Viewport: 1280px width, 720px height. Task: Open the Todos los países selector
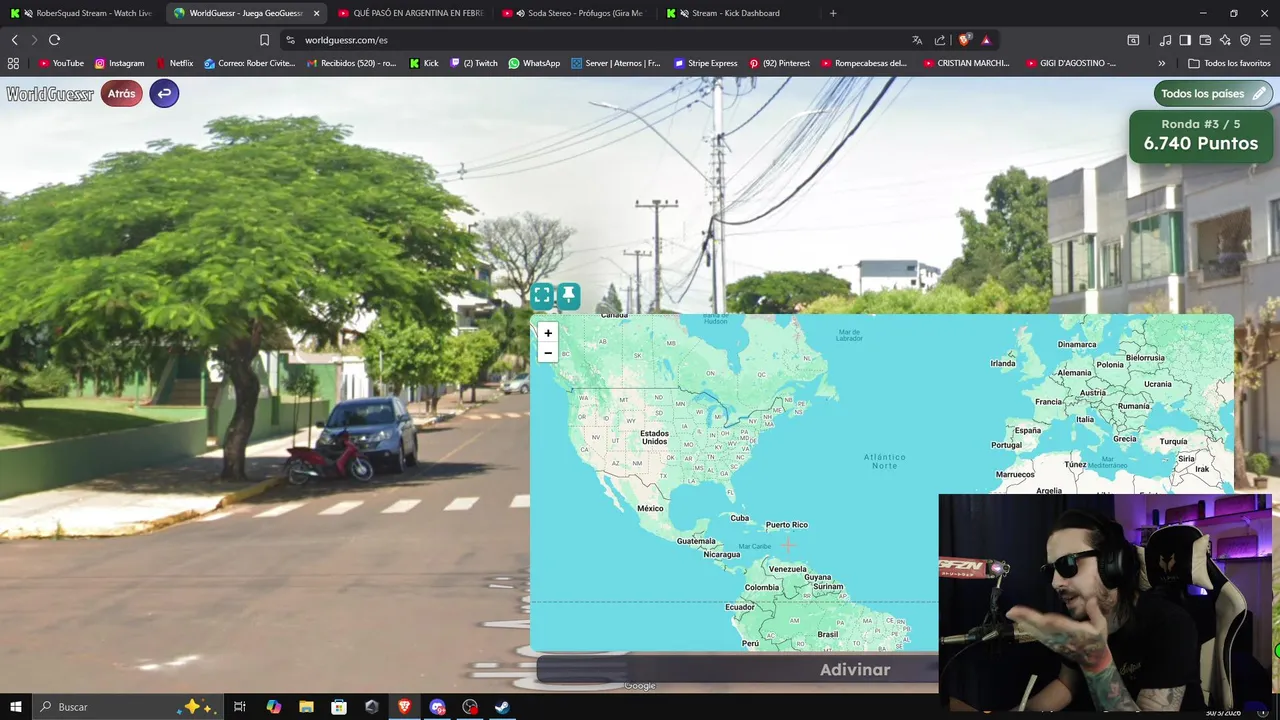tap(1214, 93)
